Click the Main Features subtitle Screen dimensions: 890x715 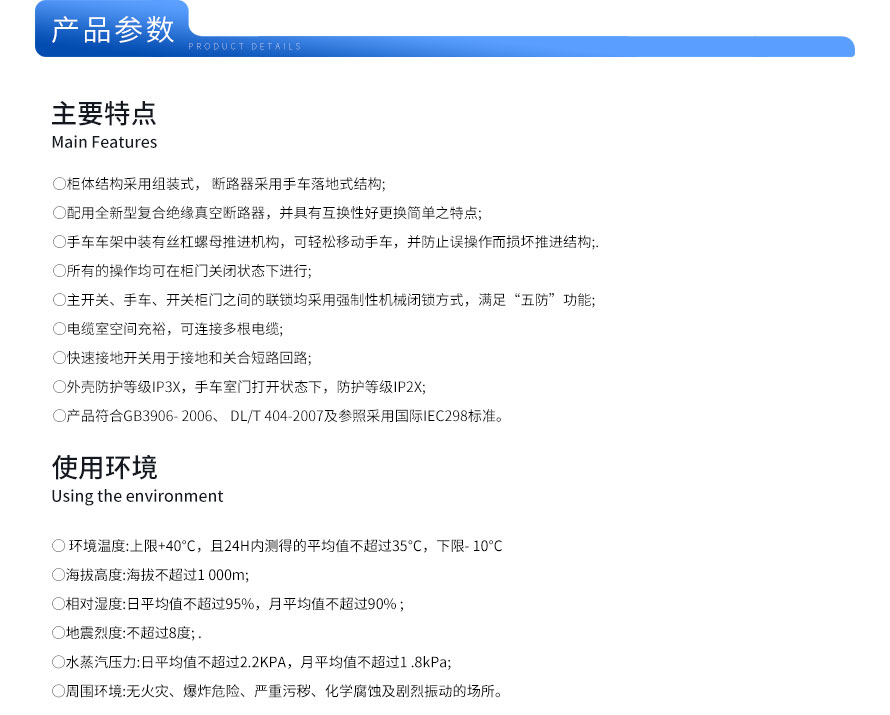(104, 142)
